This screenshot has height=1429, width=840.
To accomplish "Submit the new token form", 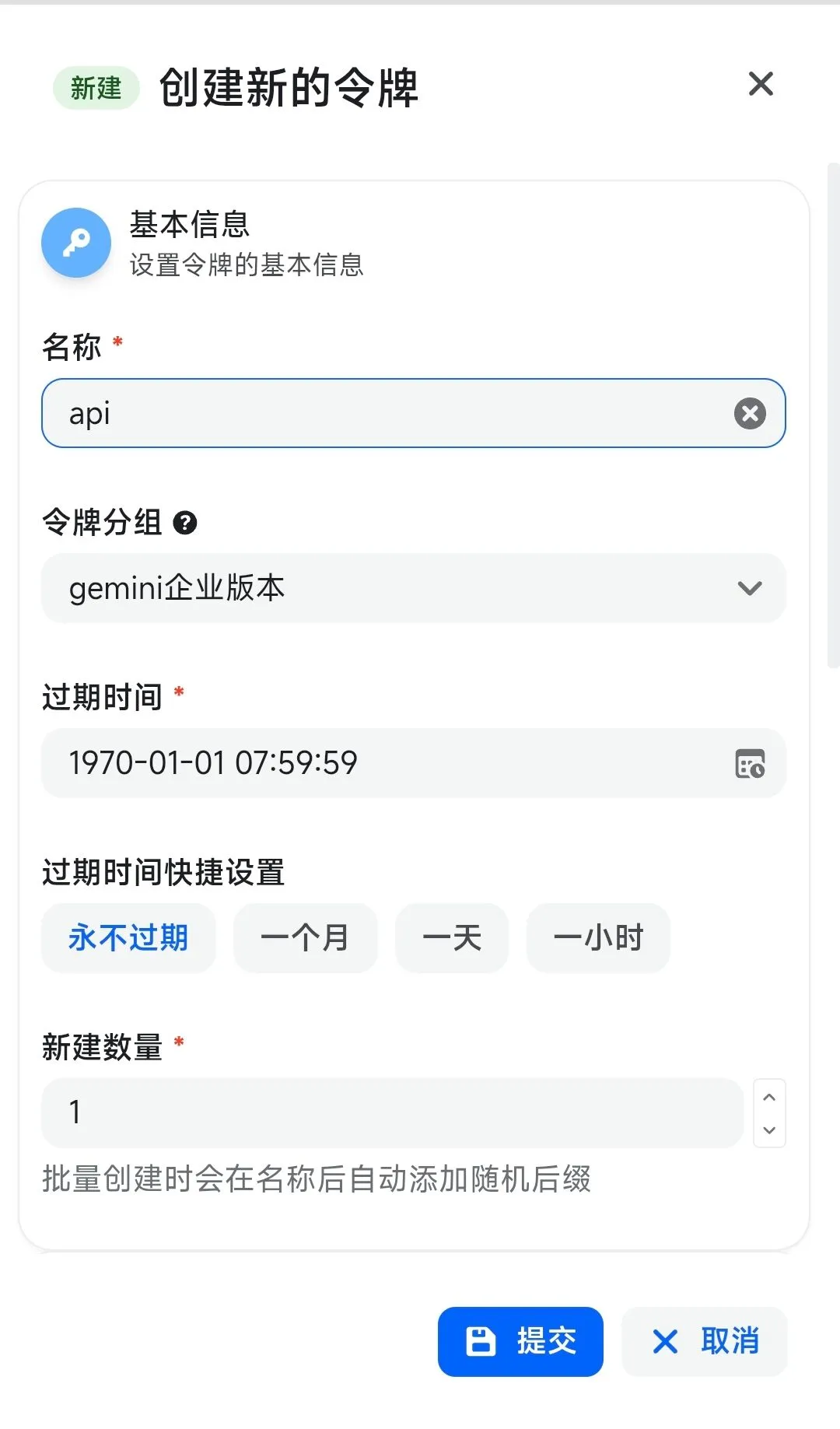I will 520,1340.
